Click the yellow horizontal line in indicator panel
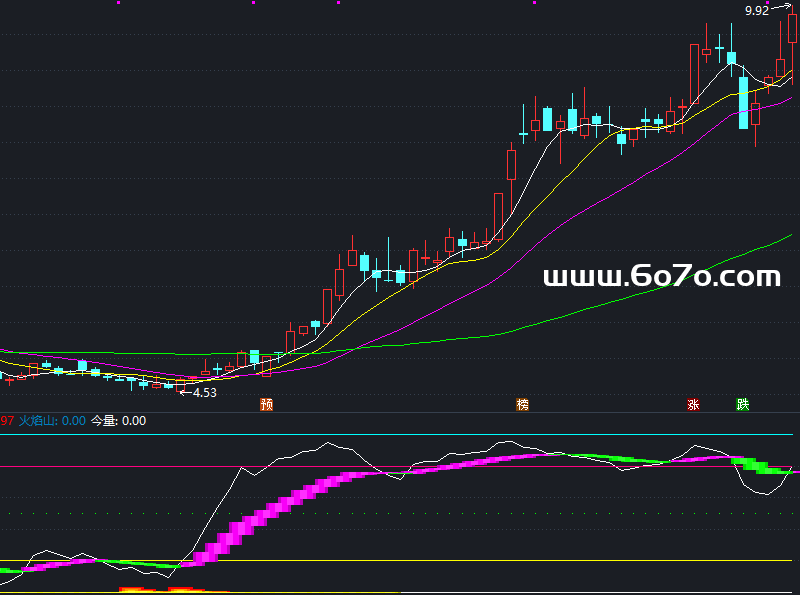800x595 pixels. point(400,561)
